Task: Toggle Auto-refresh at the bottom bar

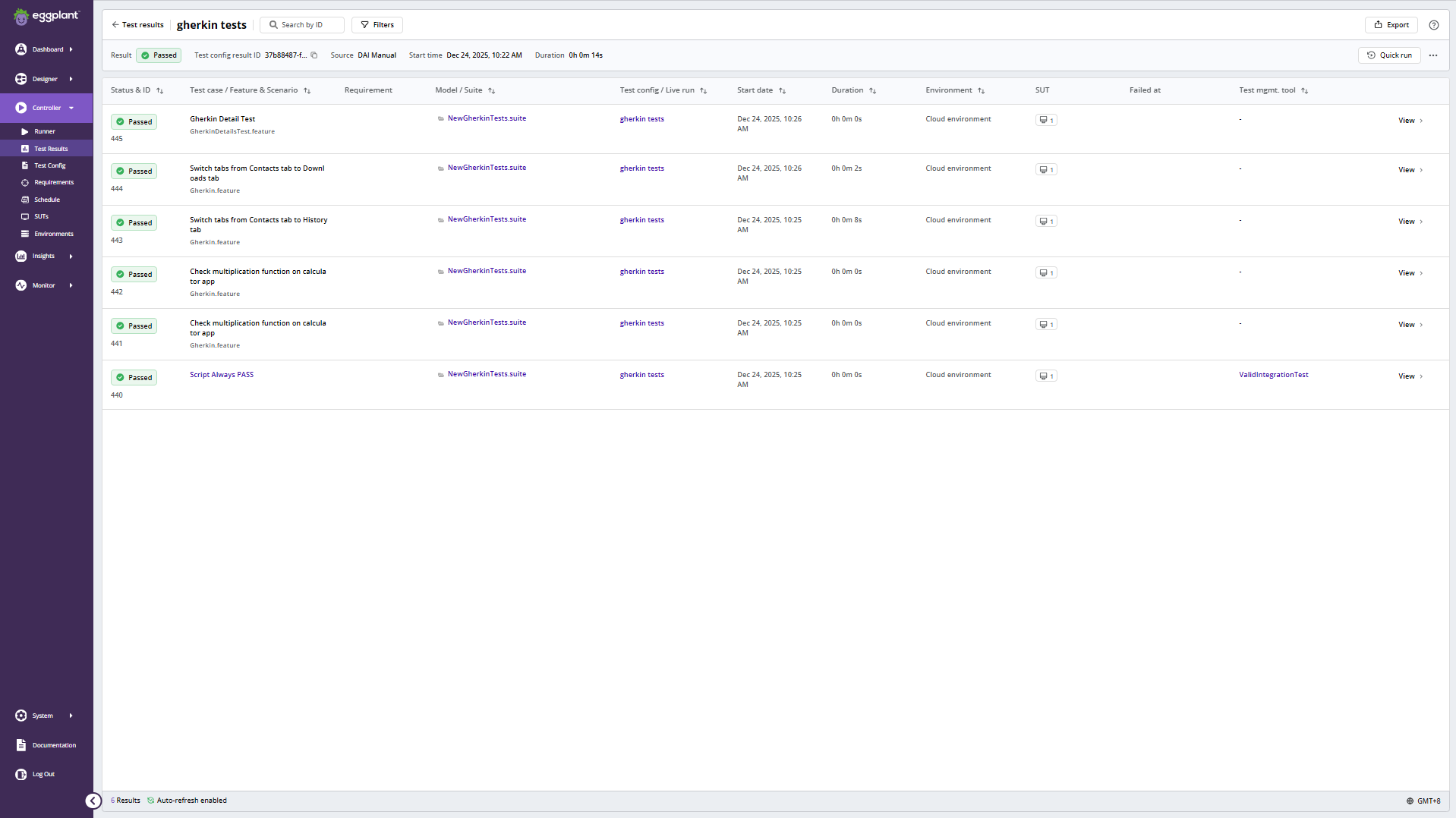Action: (x=188, y=800)
